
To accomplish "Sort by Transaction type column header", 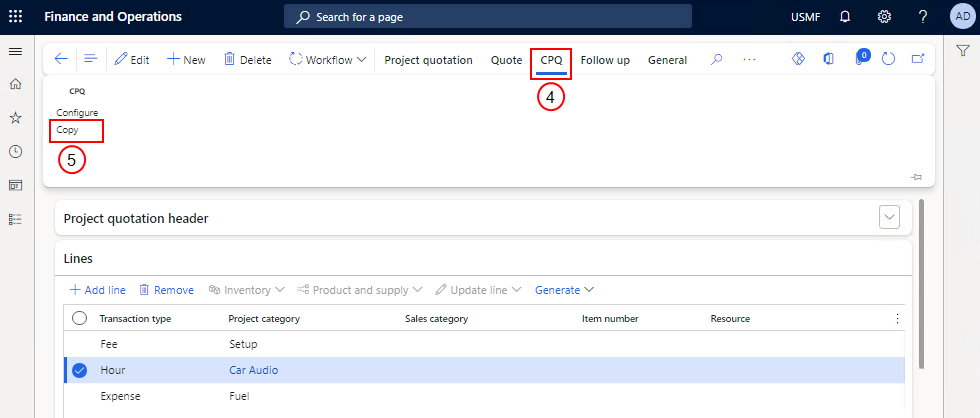I will [x=135, y=319].
